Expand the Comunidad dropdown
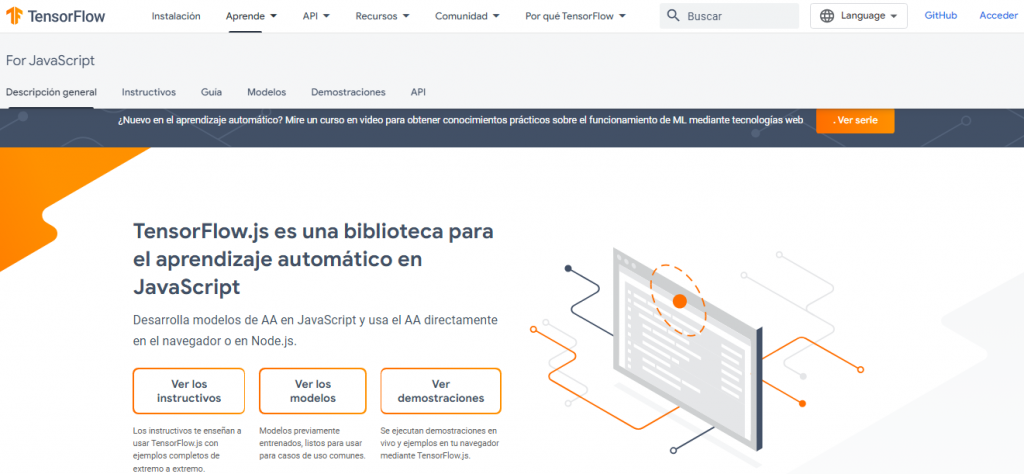This screenshot has width=1024, height=474. point(468,16)
